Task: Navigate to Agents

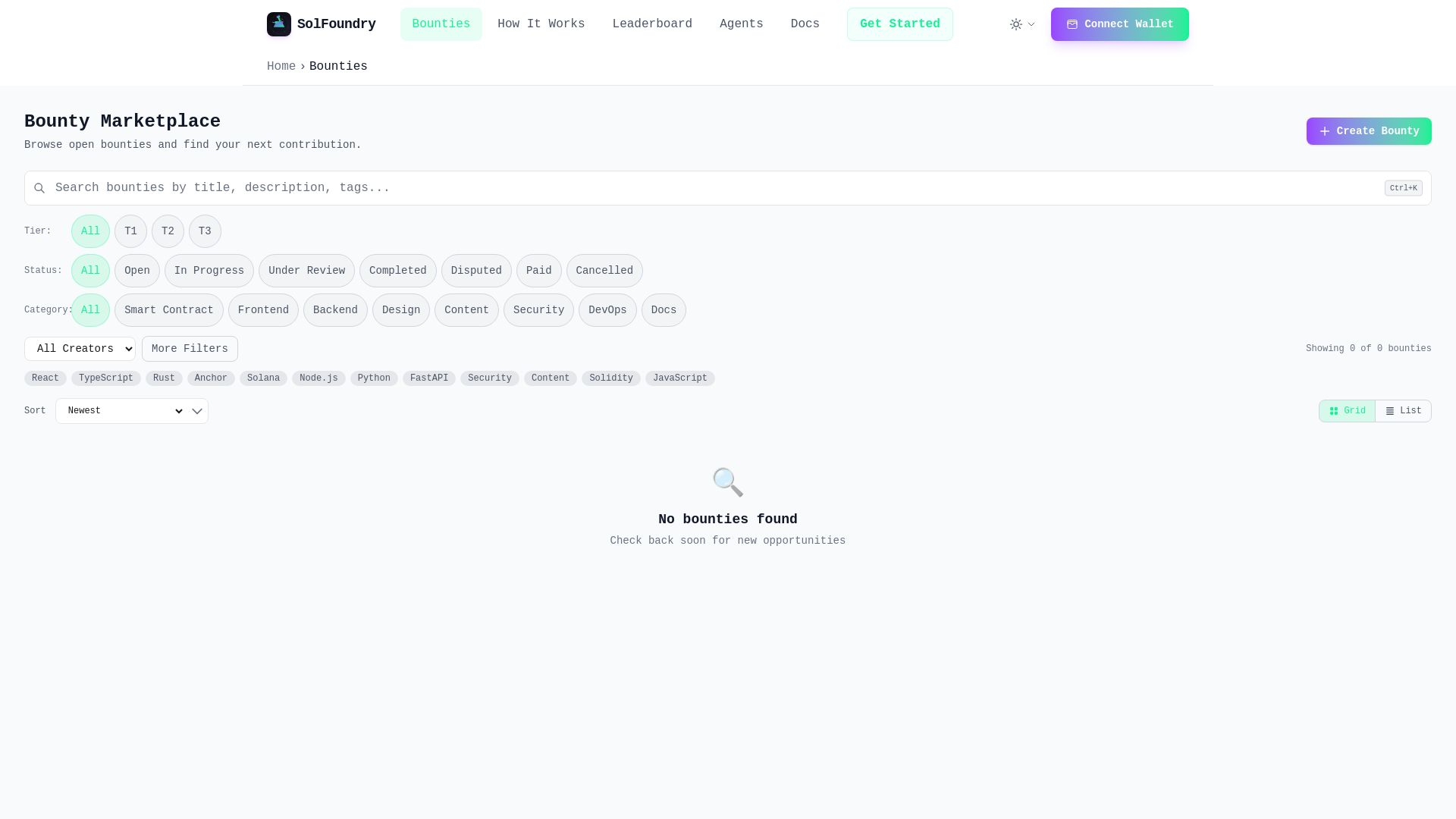Action: pos(742,24)
